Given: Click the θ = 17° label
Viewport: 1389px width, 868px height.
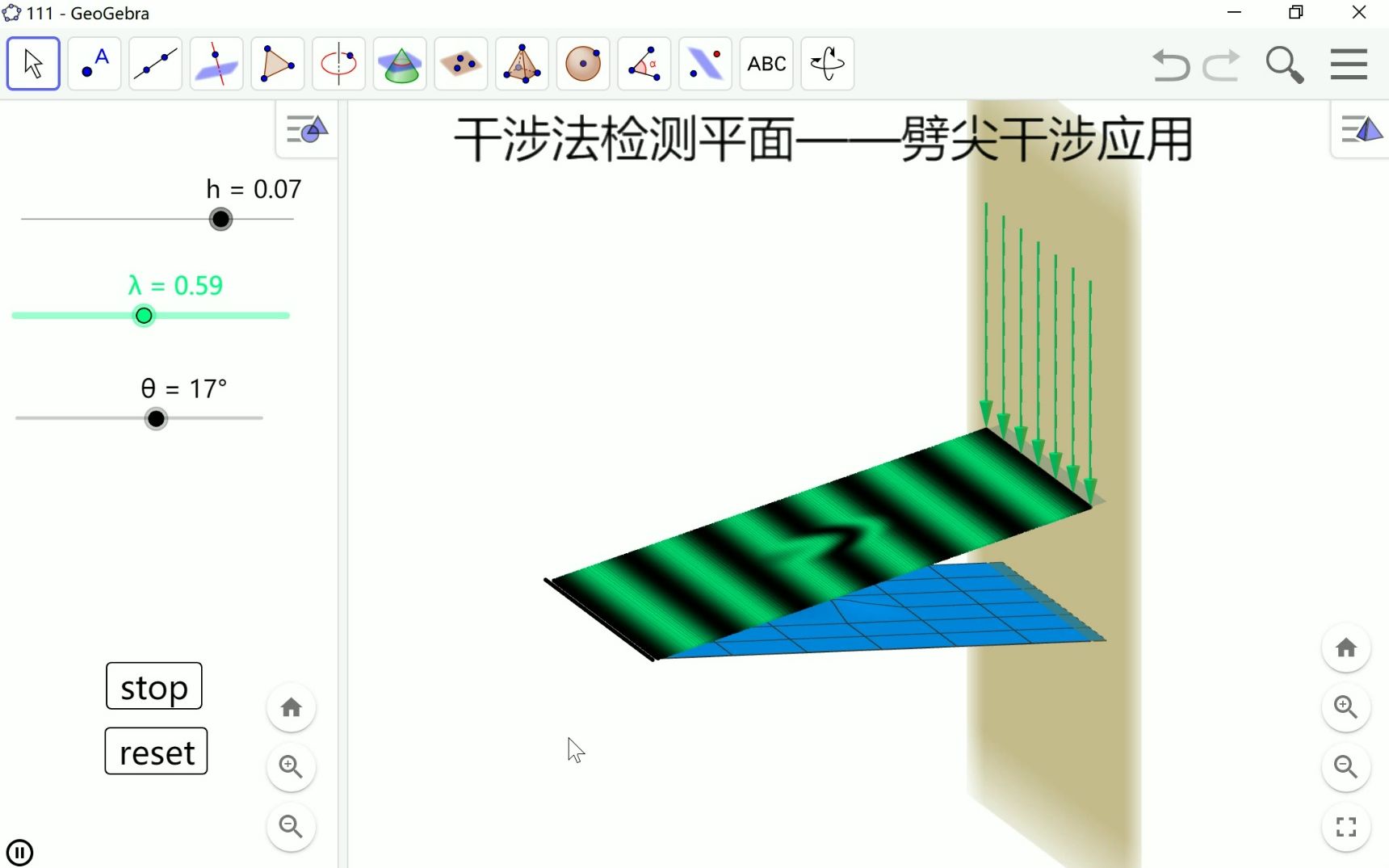Looking at the screenshot, I should click(184, 388).
